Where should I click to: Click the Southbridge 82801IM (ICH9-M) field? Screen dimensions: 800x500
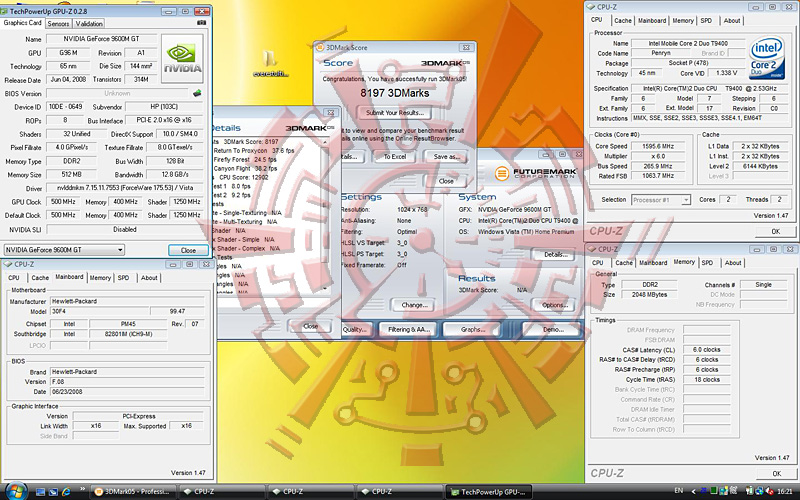[128, 334]
